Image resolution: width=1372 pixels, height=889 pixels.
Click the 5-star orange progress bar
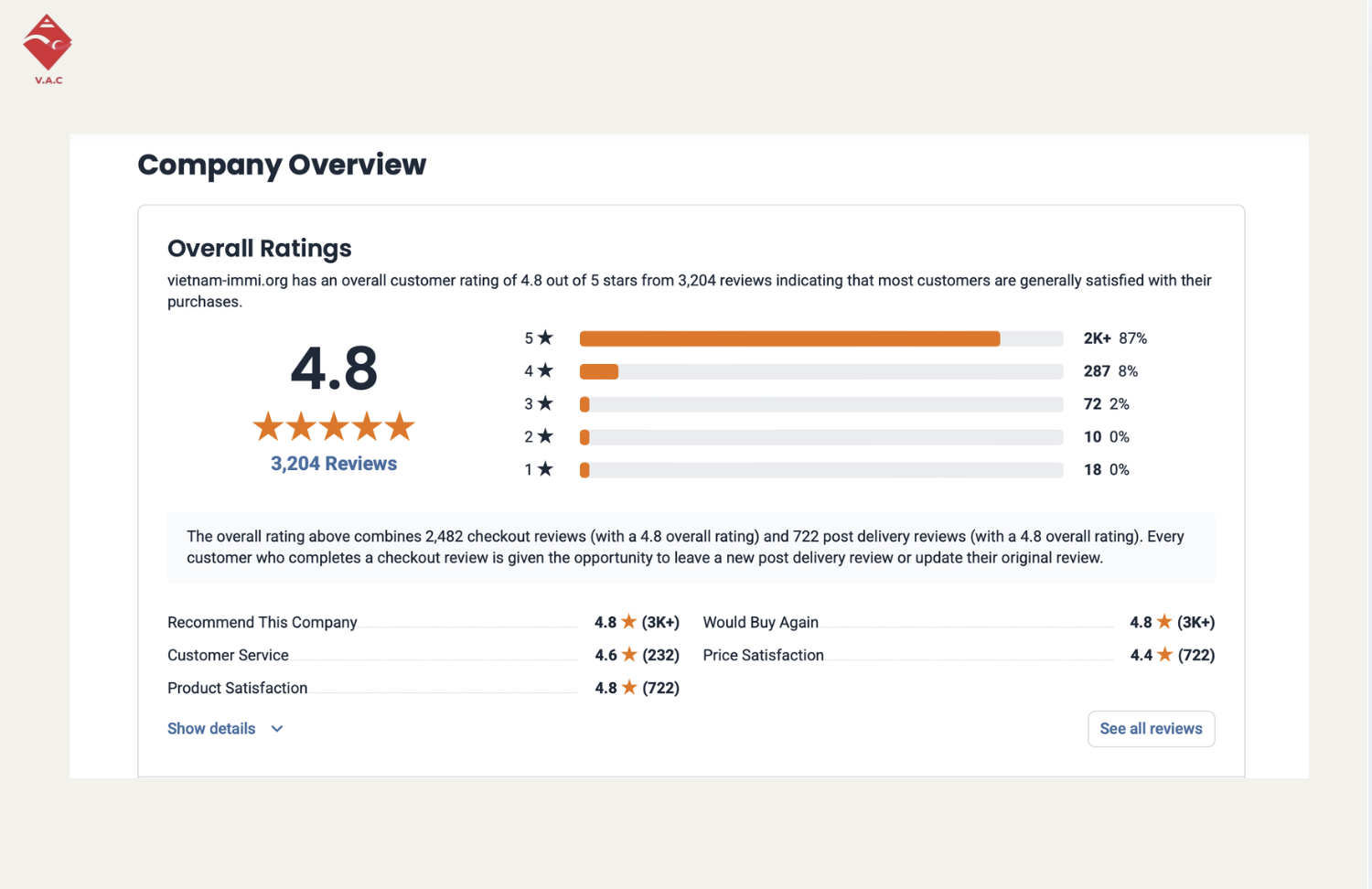click(789, 338)
